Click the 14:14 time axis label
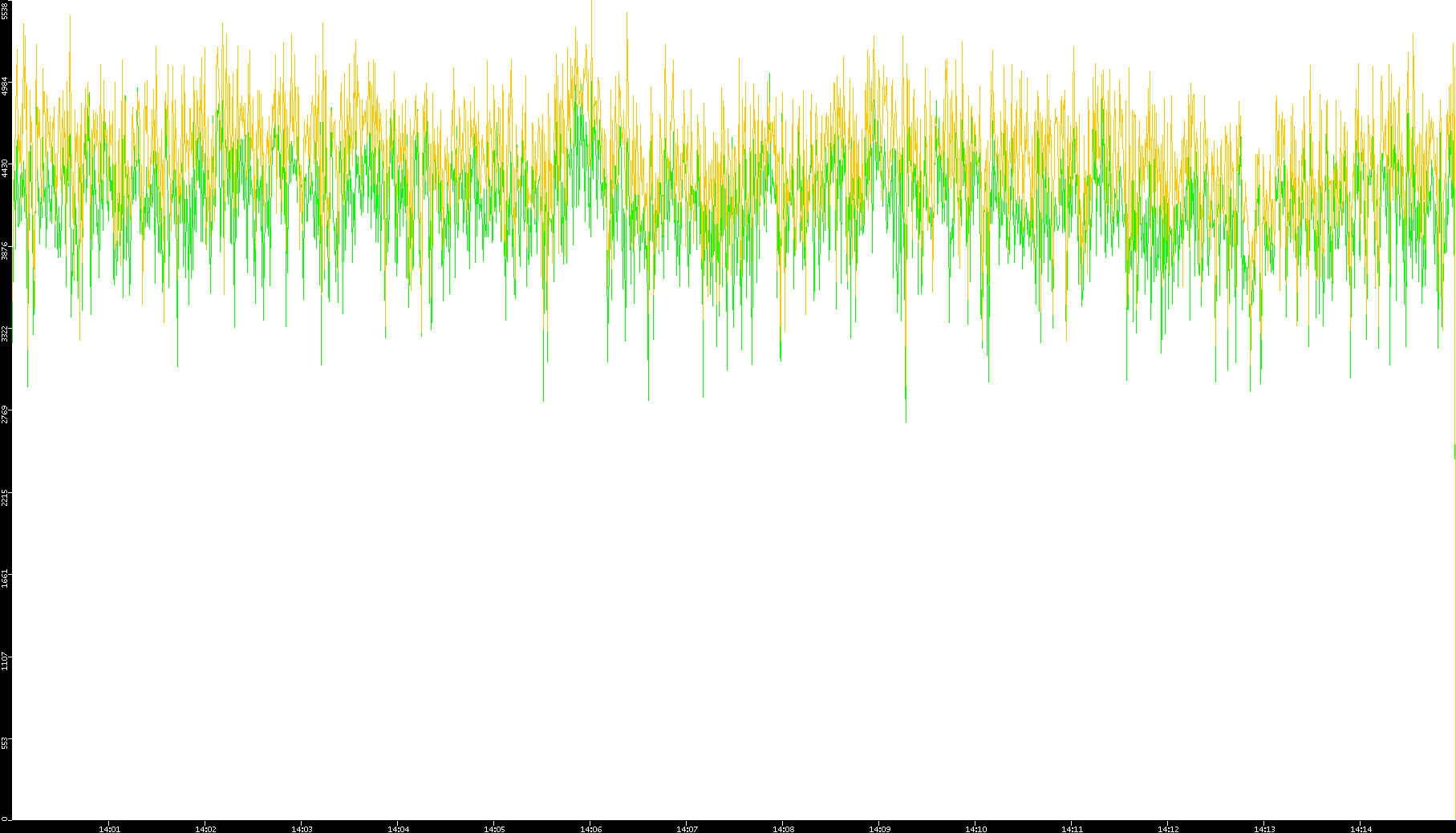Image resolution: width=1456 pixels, height=833 pixels. tap(1361, 829)
